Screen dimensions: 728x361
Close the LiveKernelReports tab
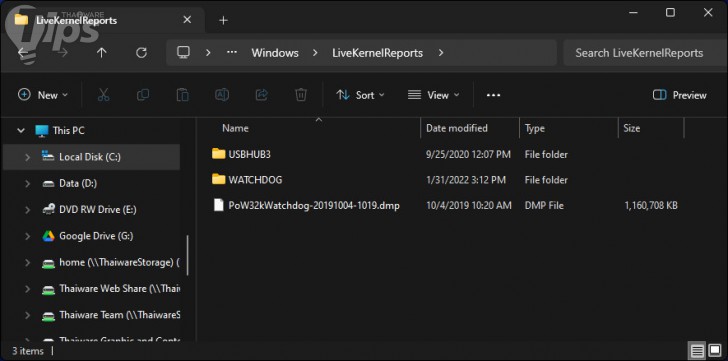pyautogui.click(x=187, y=20)
